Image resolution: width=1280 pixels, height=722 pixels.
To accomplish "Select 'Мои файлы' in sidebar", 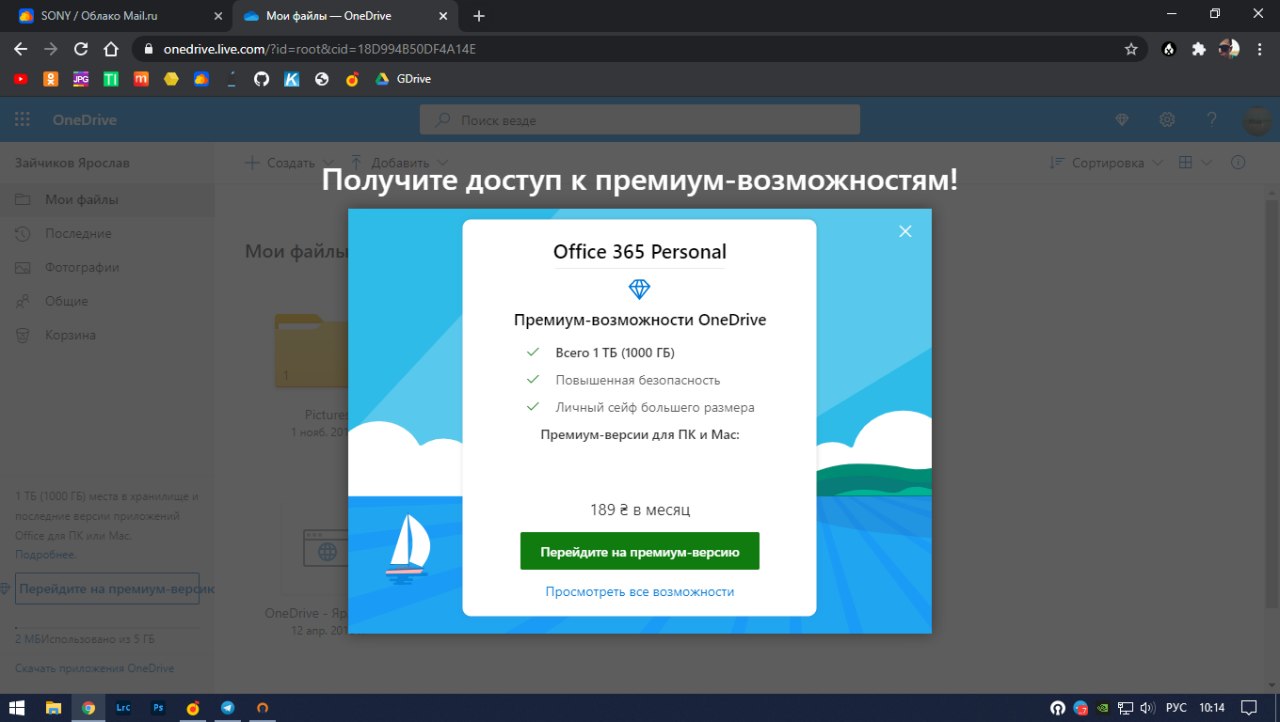I will point(107,200).
